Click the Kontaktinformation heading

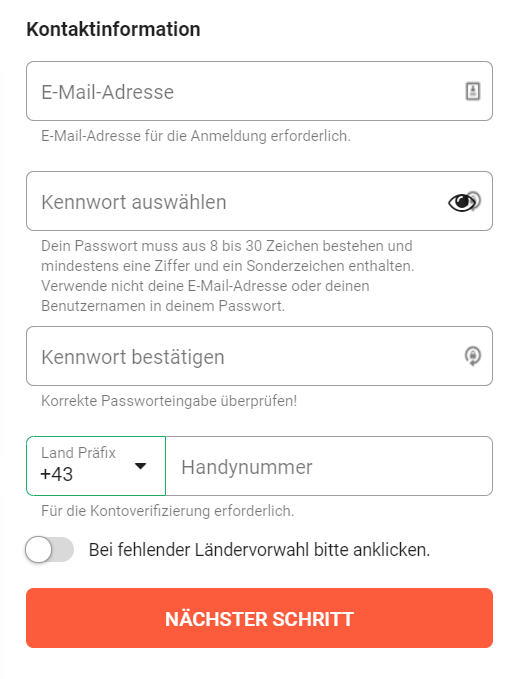pyautogui.click(x=113, y=29)
